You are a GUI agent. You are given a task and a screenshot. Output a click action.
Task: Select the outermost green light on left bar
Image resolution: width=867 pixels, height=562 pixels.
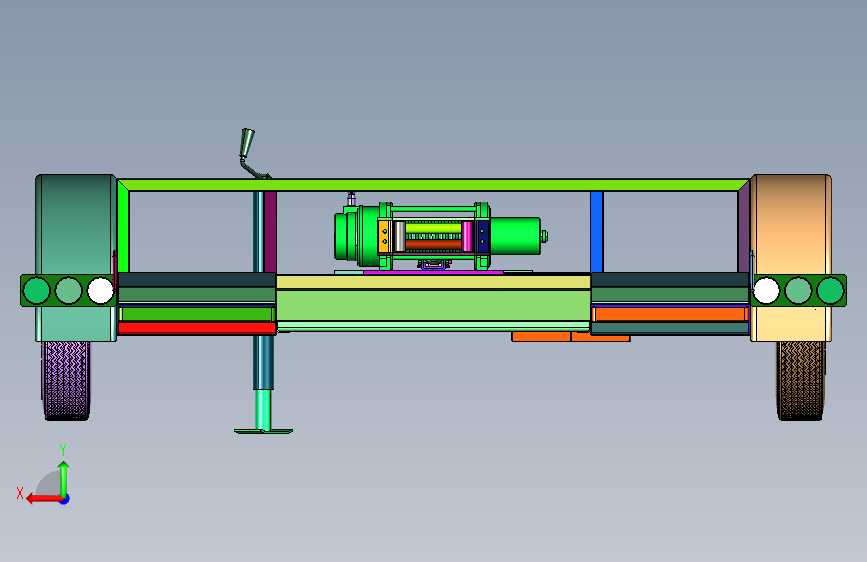36,290
